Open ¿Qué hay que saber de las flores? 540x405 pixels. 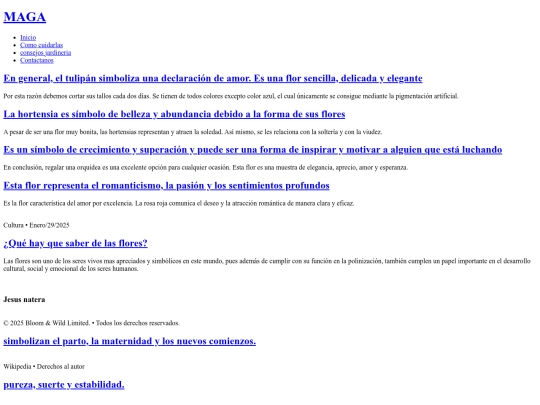(x=75, y=243)
